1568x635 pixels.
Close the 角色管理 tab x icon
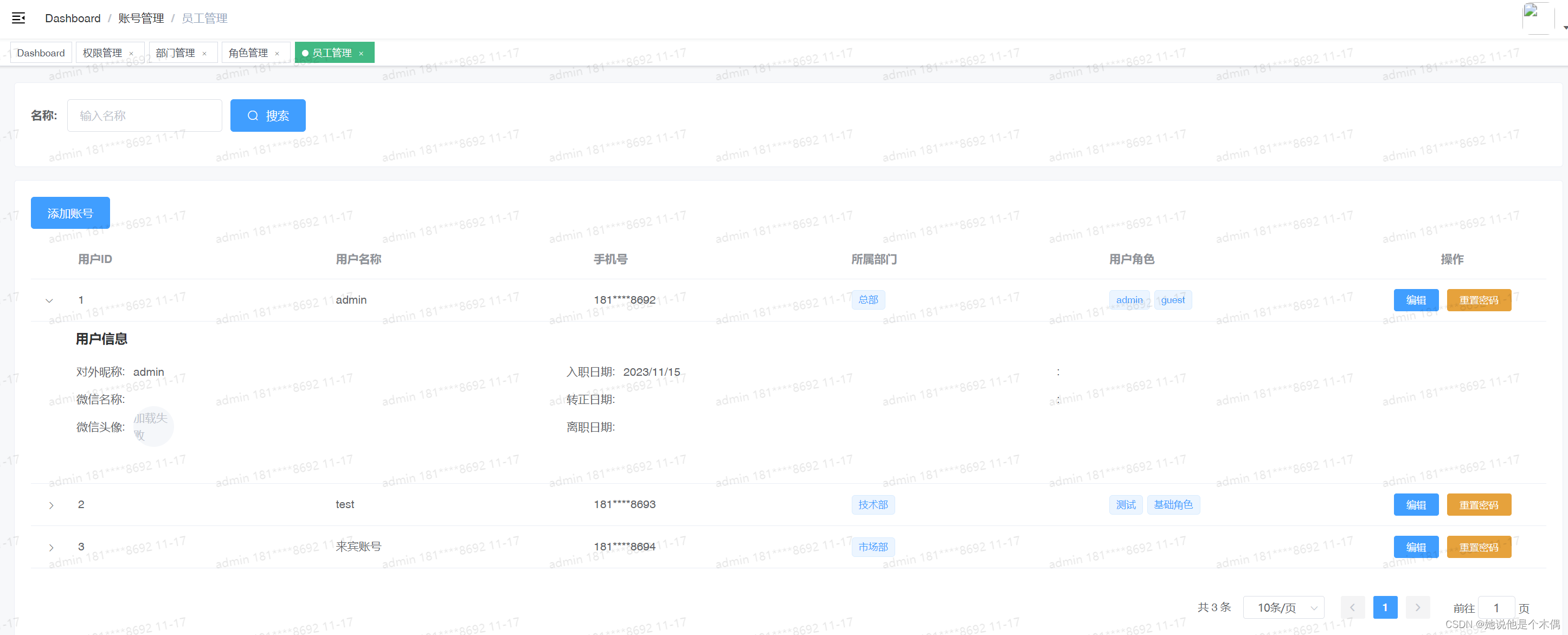(x=277, y=54)
